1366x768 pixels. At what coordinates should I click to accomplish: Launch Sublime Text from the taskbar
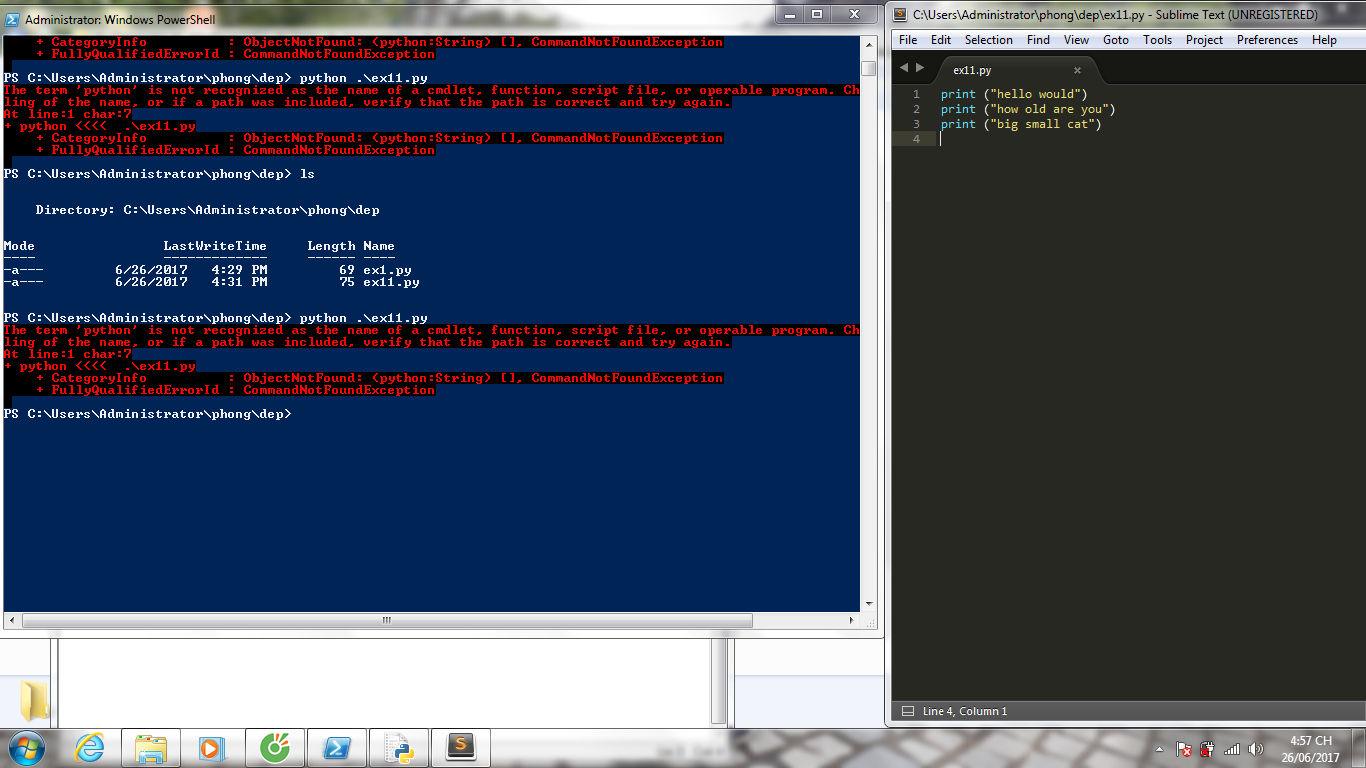[x=461, y=748]
